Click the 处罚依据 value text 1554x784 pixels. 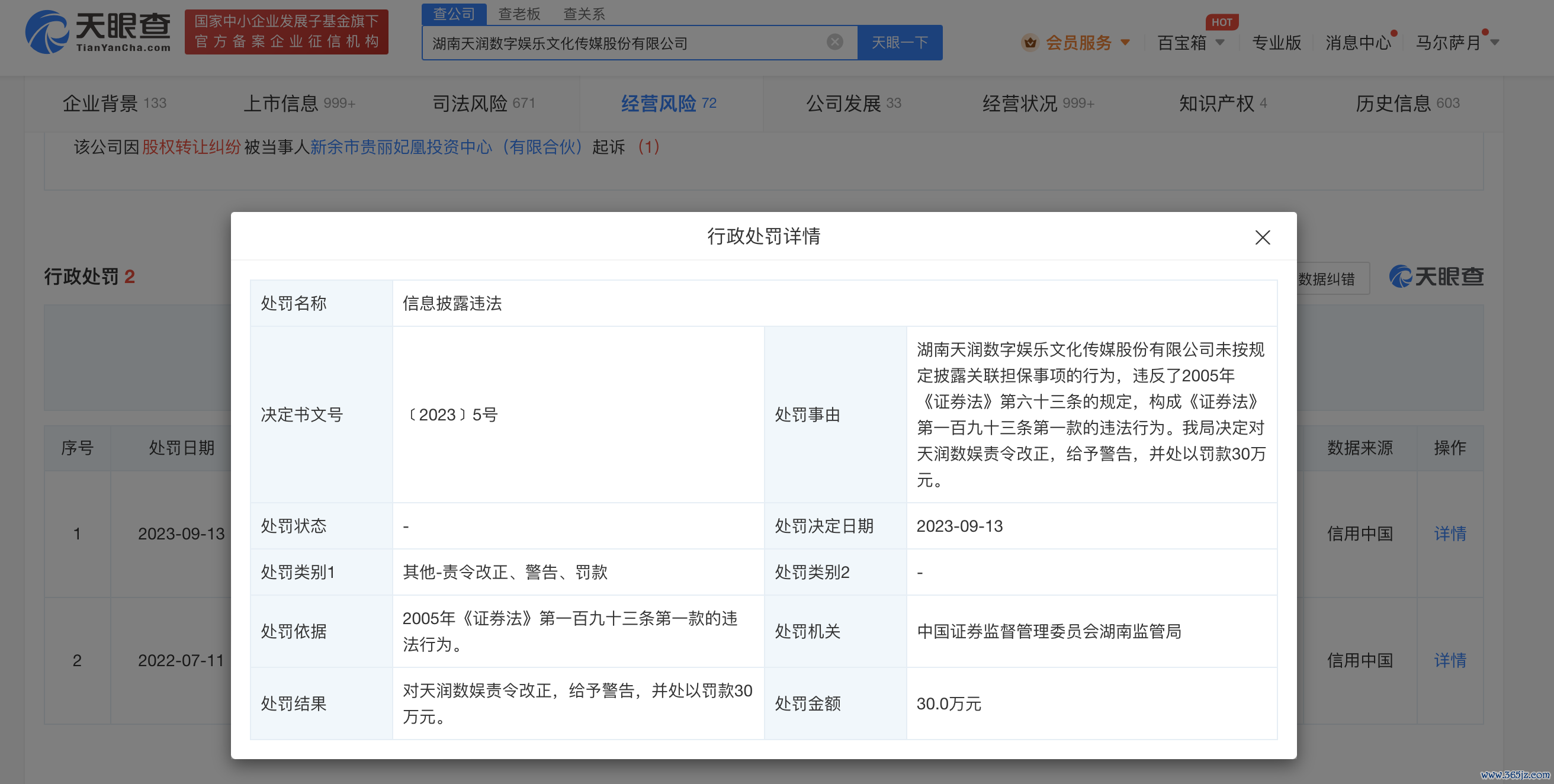[570, 631]
